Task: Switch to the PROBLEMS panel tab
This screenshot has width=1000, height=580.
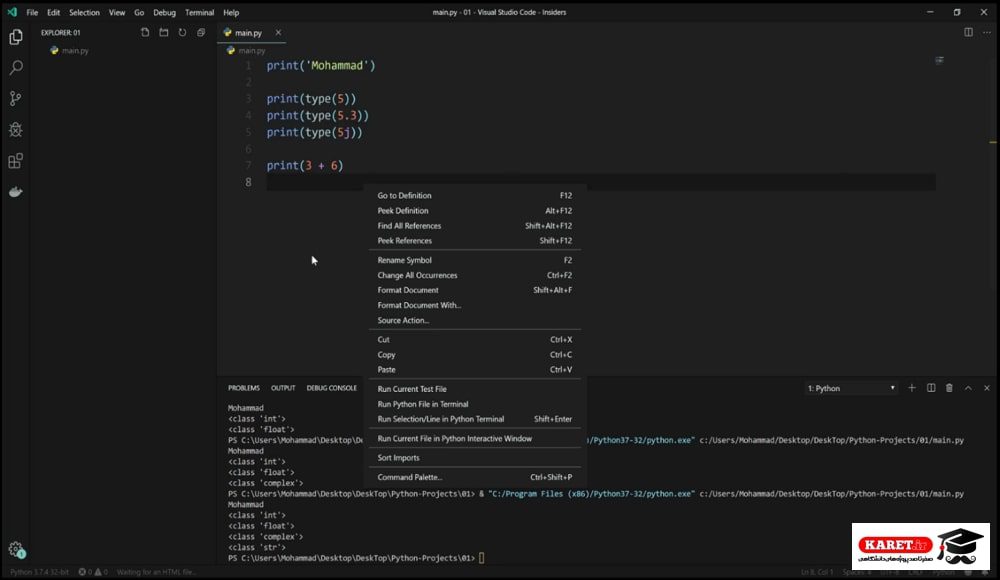Action: [x=244, y=388]
